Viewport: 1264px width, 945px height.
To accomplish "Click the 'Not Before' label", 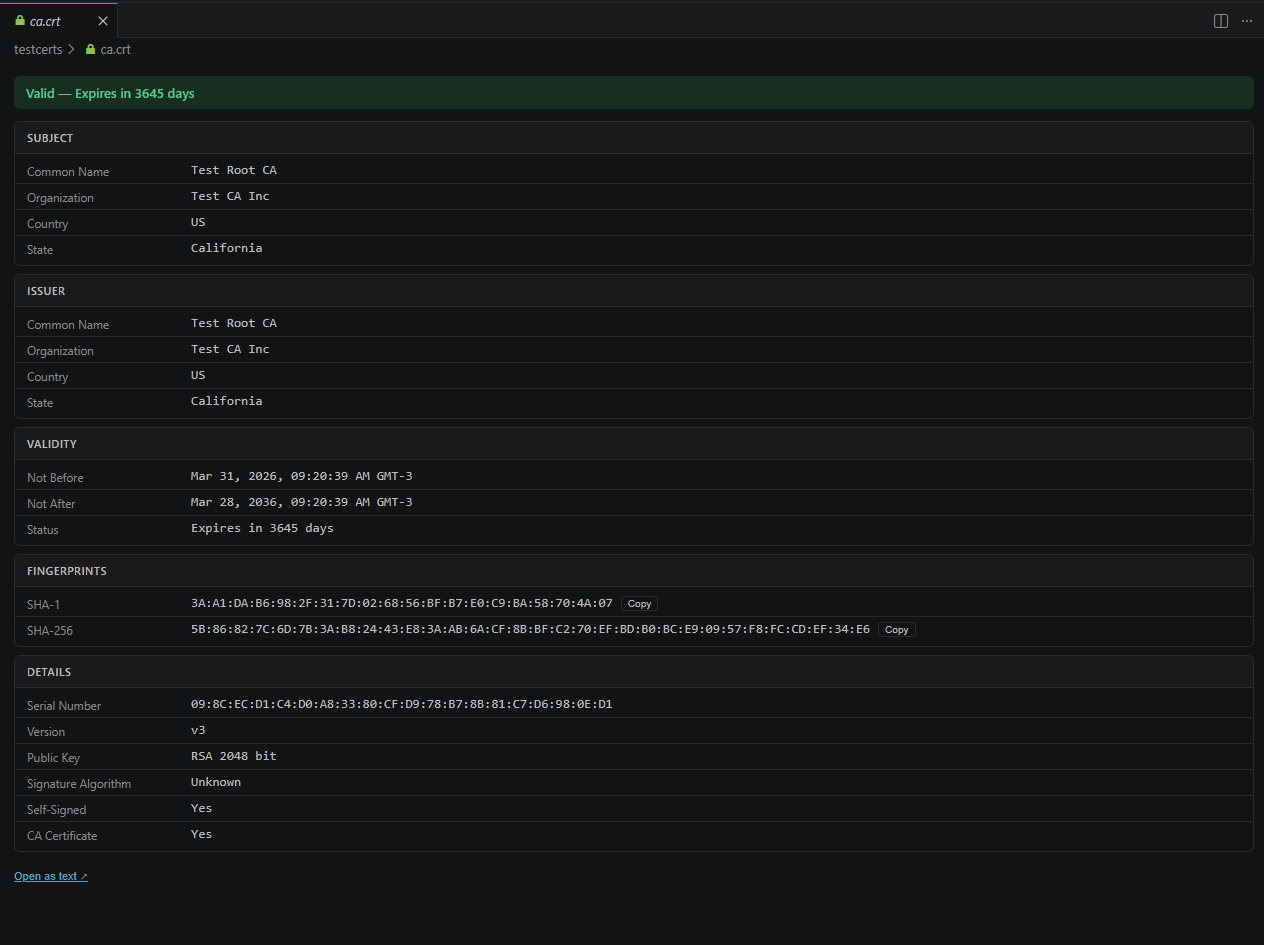I will pos(55,478).
